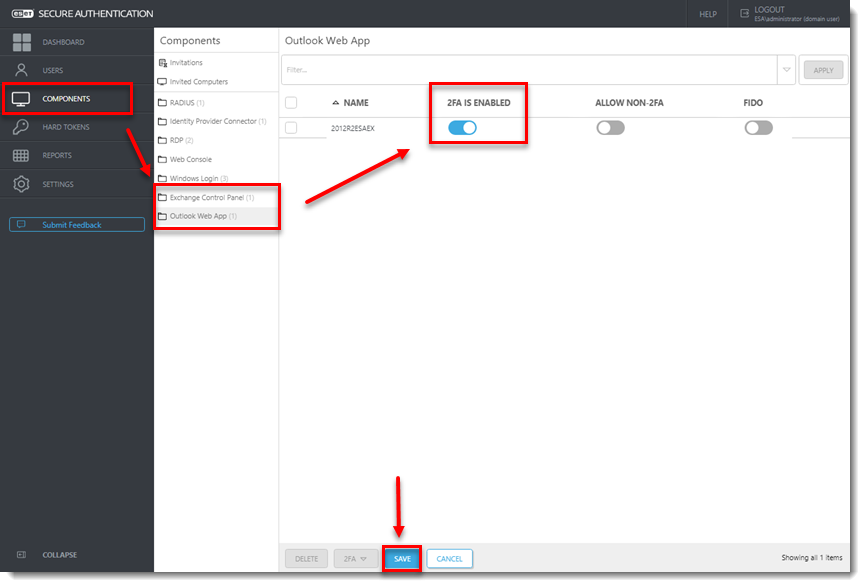865x587 pixels.
Task: Click the Save button
Action: point(402,559)
